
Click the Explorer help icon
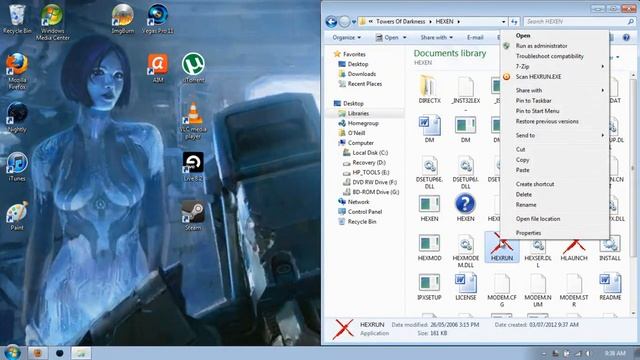pyautogui.click(x=626, y=37)
